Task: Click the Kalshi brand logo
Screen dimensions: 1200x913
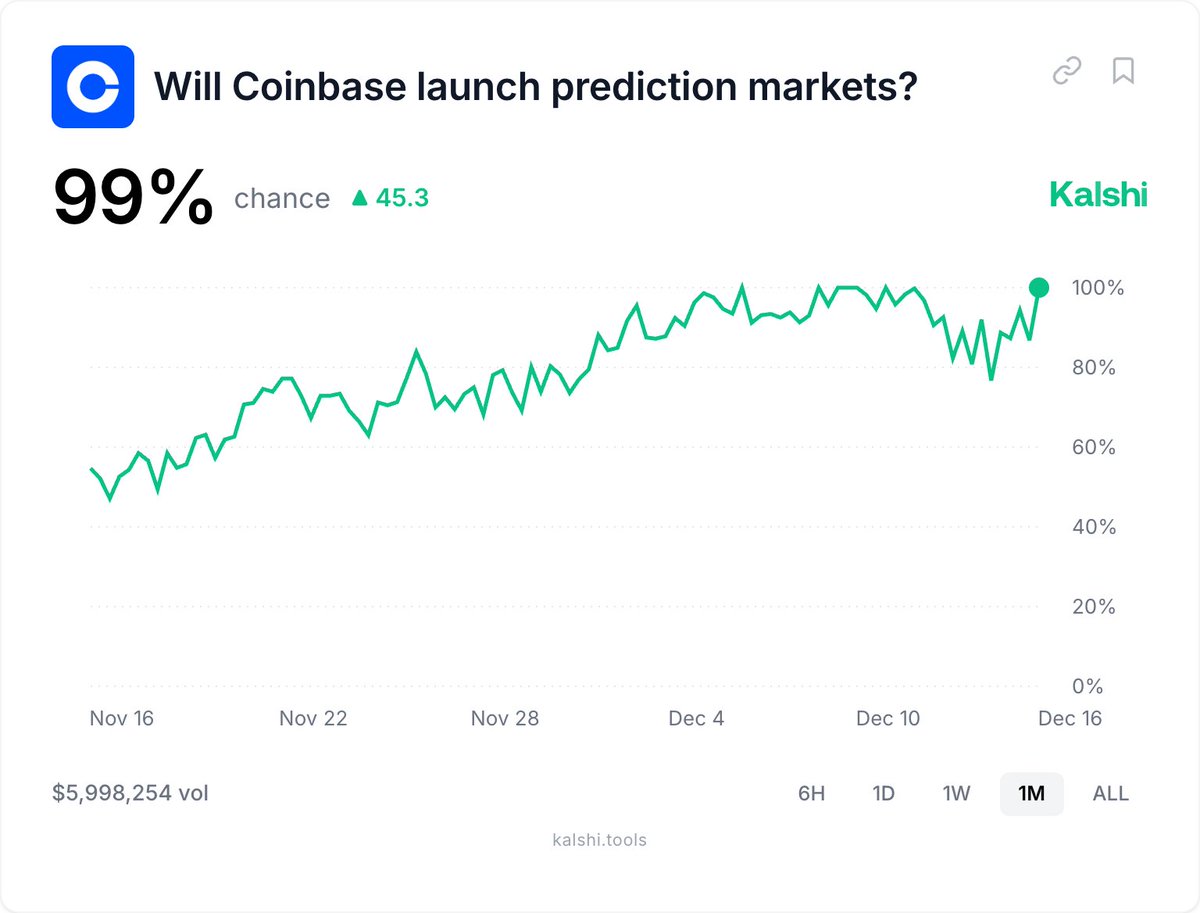Action: tap(1098, 194)
